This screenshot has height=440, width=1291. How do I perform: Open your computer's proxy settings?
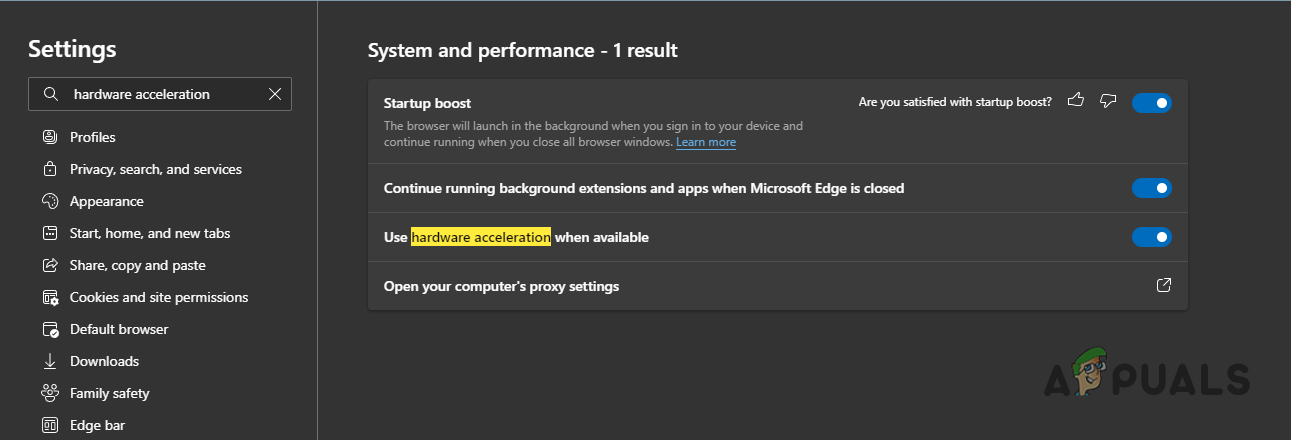tap(501, 286)
